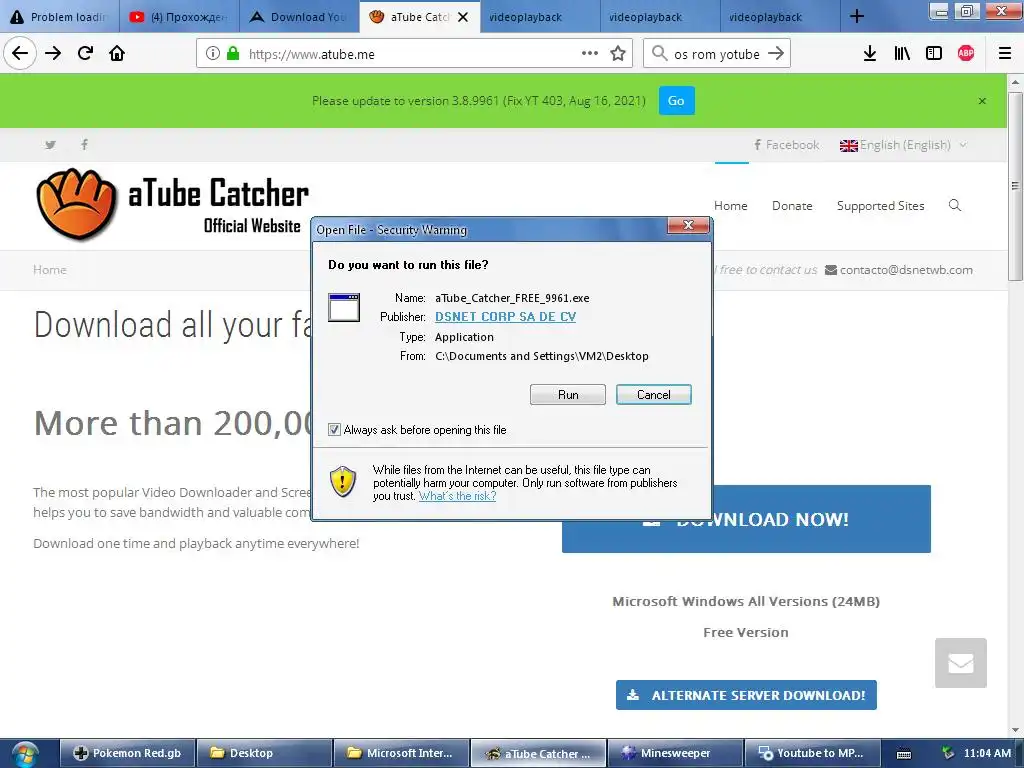Viewport: 1024px width, 768px height.
Task: Click the Facebook text link in header
Action: (786, 145)
